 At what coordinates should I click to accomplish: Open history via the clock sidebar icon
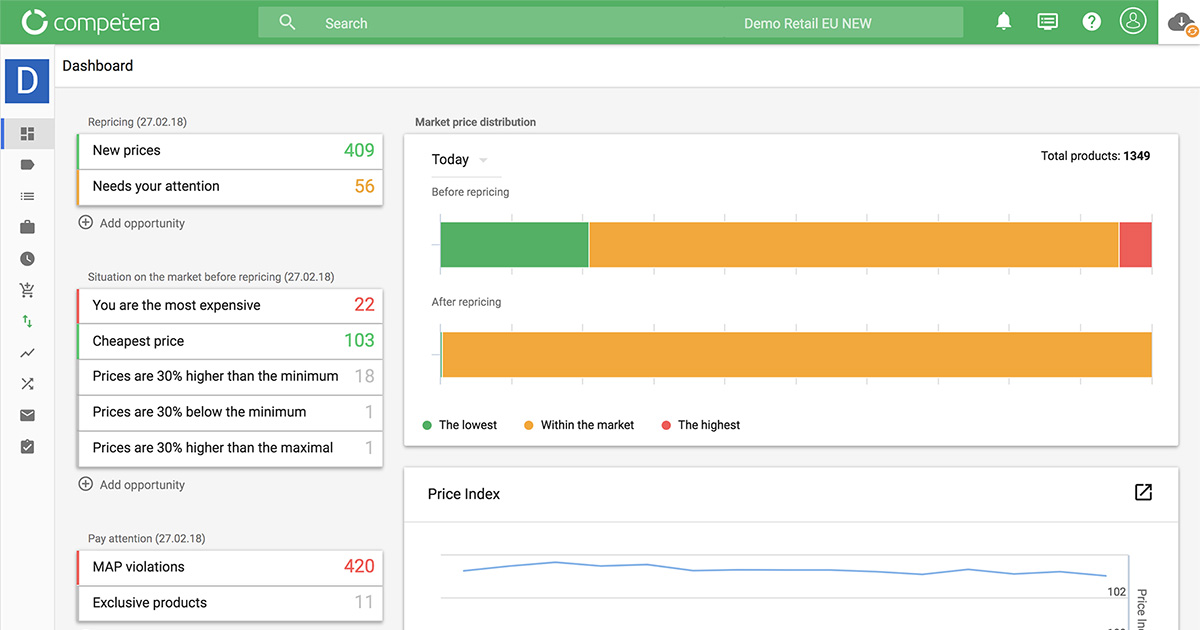[x=27, y=258]
